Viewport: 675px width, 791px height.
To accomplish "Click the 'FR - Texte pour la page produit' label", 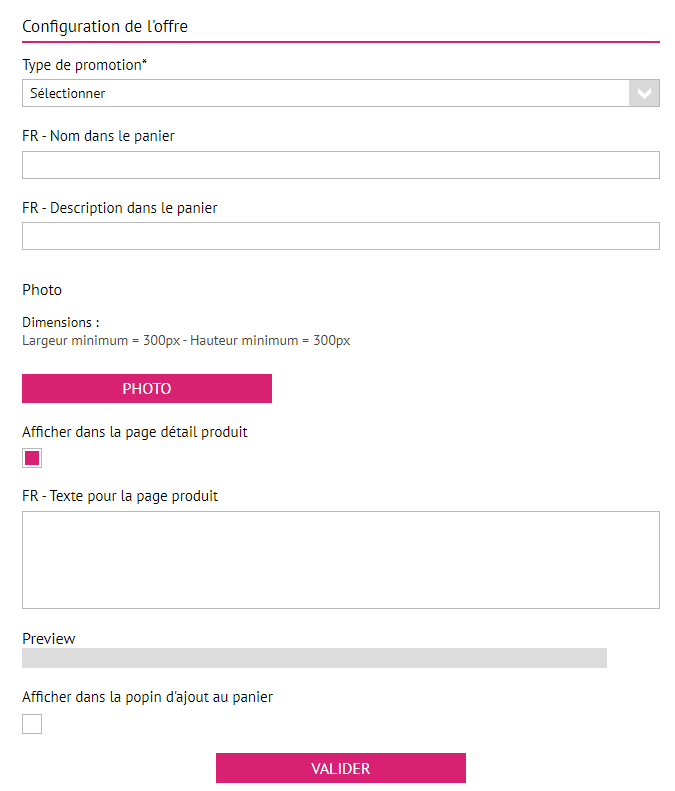I will pyautogui.click(x=120, y=495).
